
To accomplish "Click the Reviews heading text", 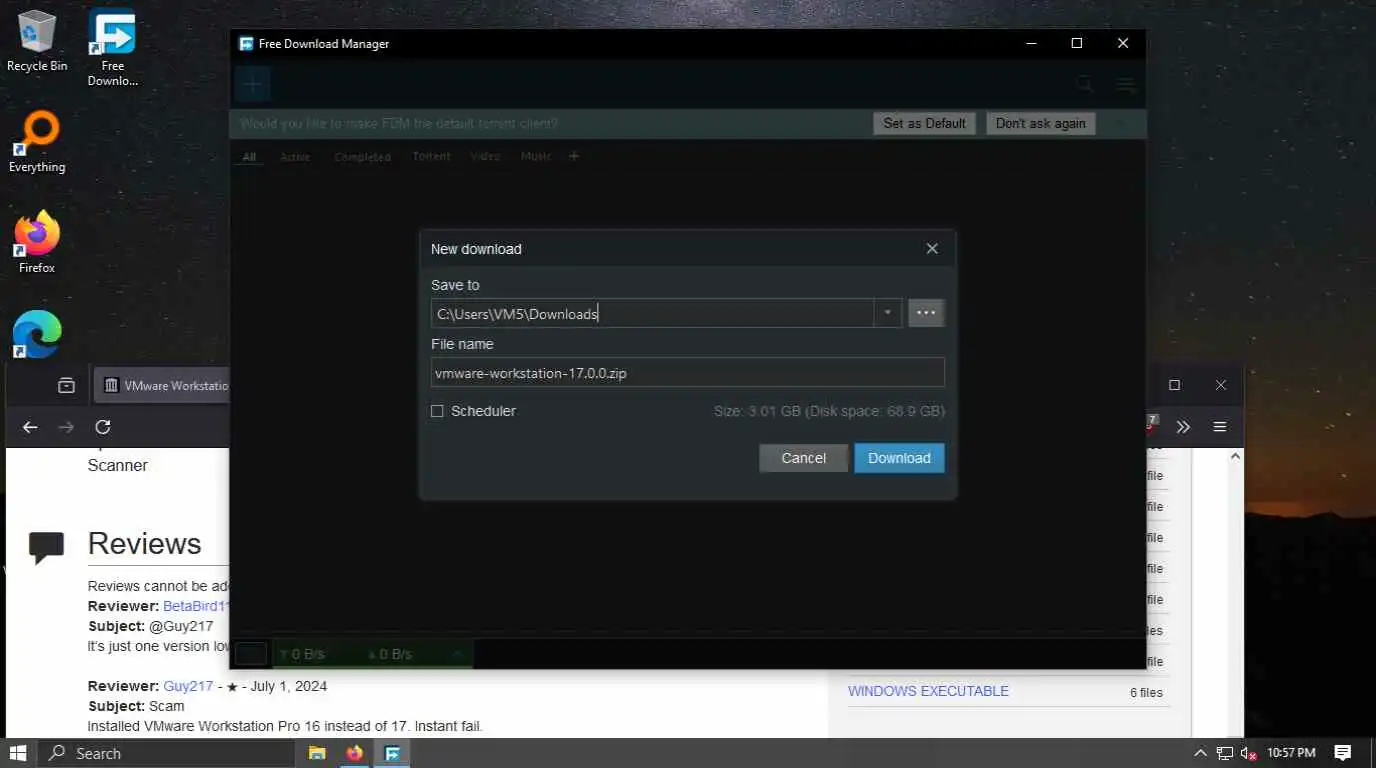I will click(145, 543).
